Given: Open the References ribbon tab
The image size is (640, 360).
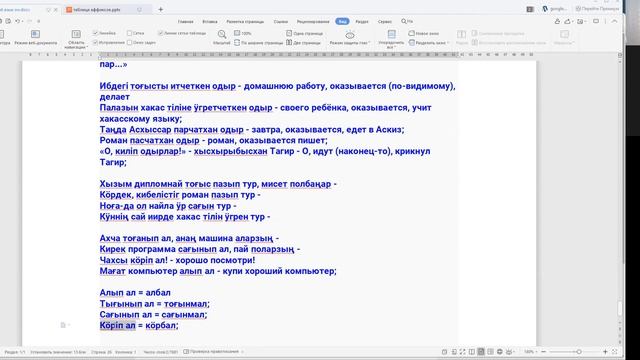Looking at the screenshot, I should [280, 21].
